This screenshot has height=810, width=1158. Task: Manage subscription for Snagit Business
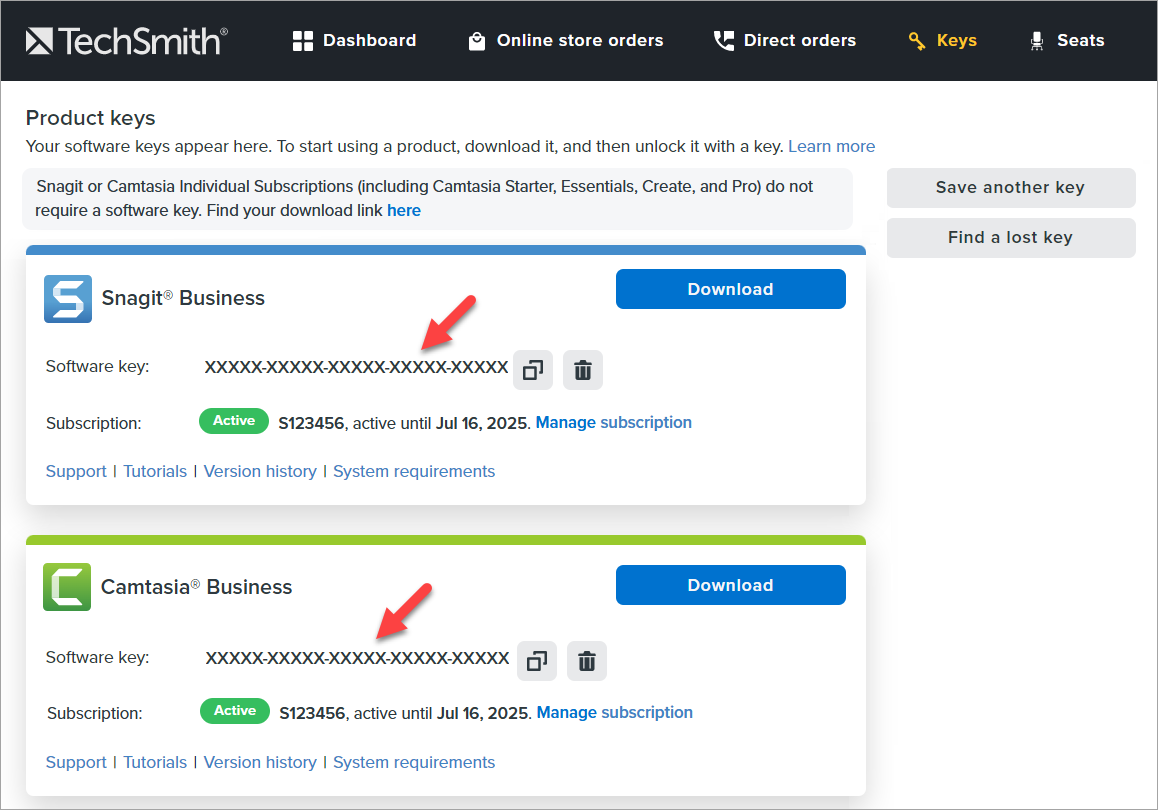pyautogui.click(x=613, y=423)
